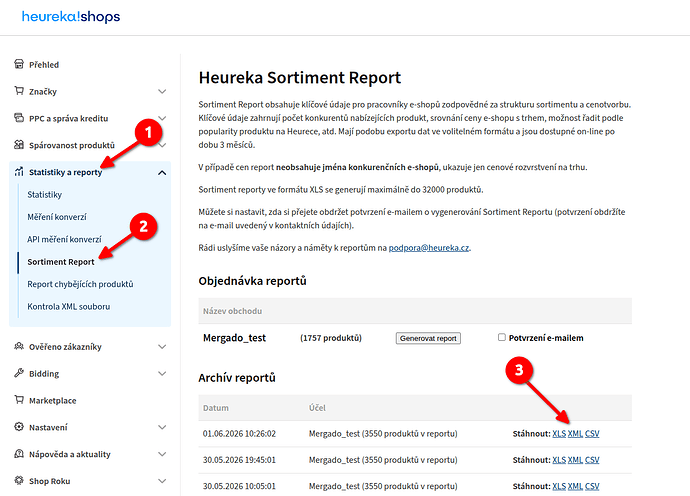Open Měření konverzí submenu item

[57, 217]
